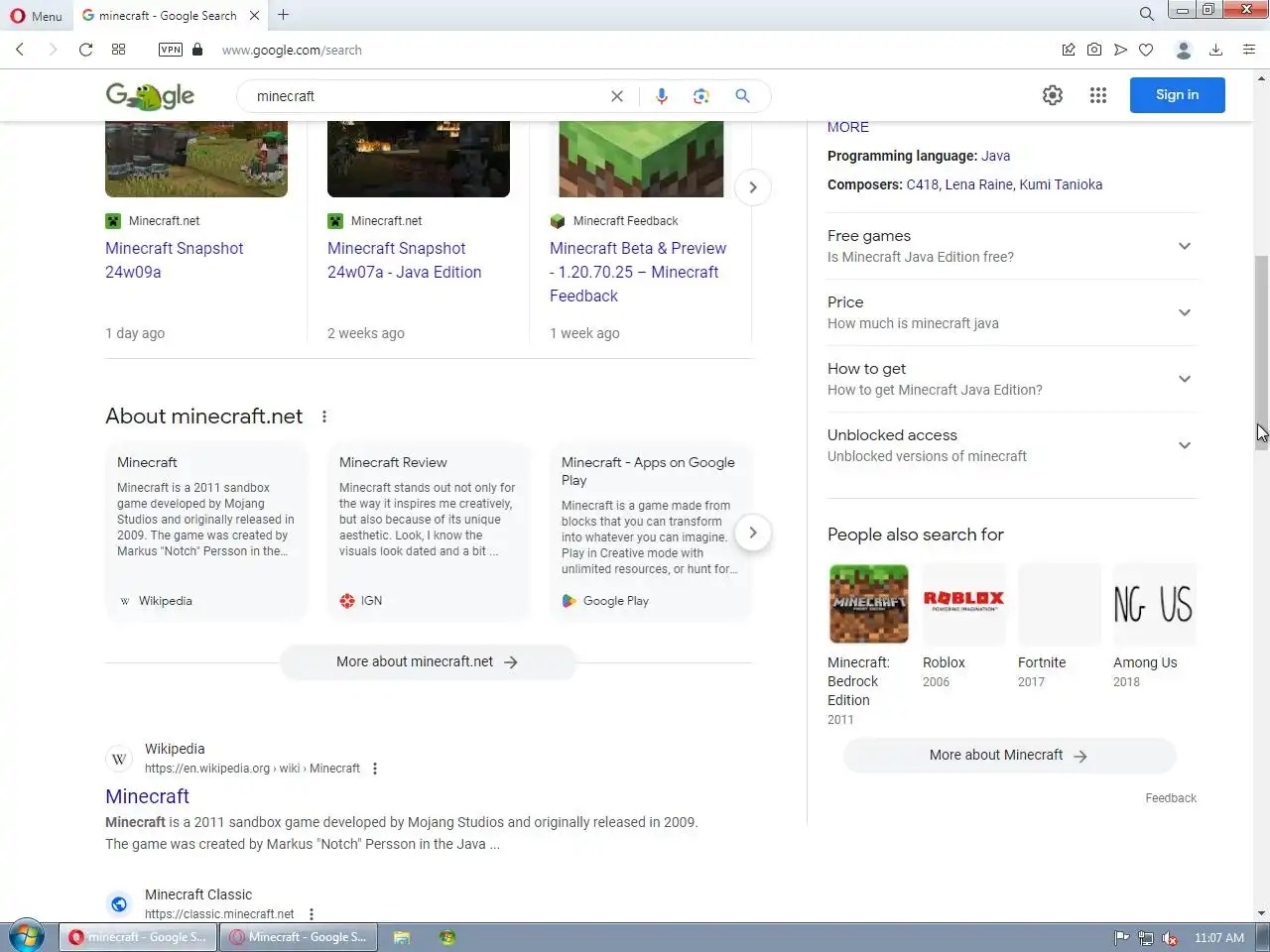
Task: Start voice search microphone
Action: (x=662, y=96)
